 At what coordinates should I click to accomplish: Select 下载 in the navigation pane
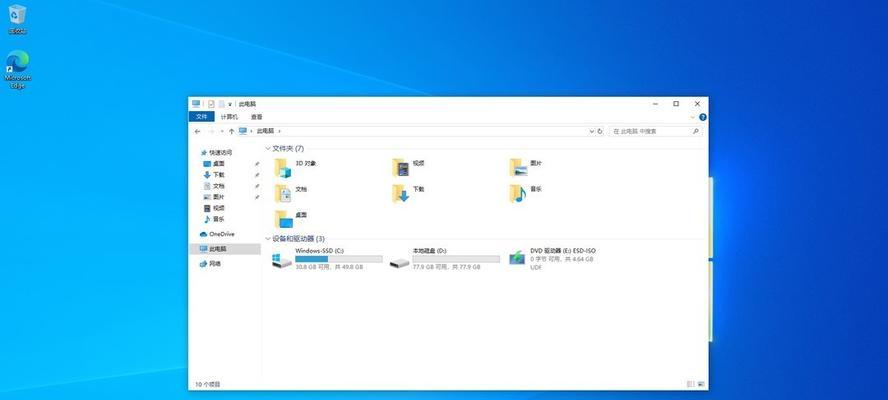click(214, 175)
